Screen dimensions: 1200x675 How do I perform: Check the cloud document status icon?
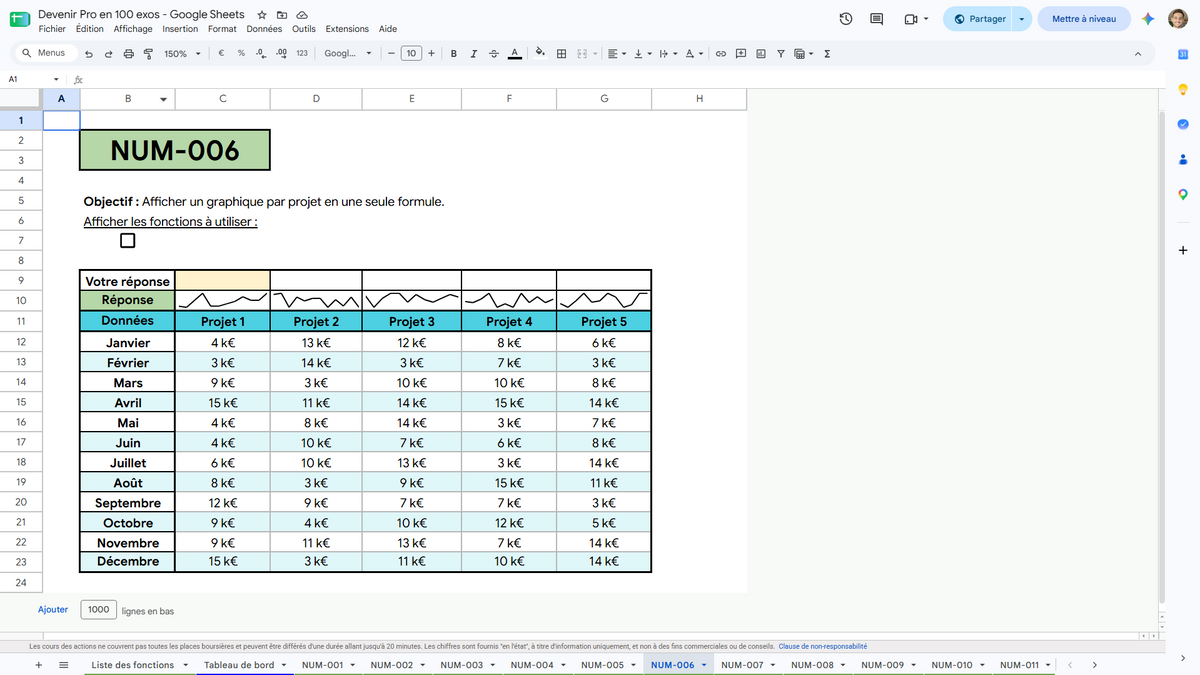point(302,15)
